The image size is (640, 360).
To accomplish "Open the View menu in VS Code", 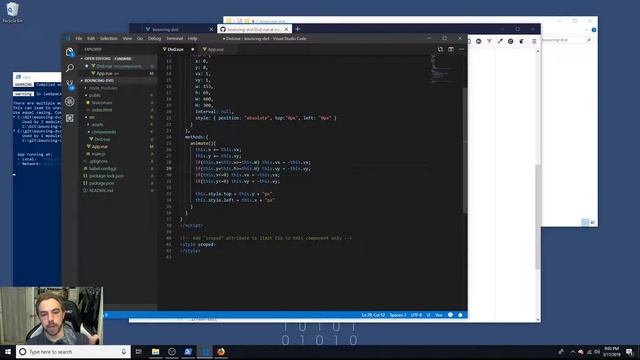I will [127, 38].
